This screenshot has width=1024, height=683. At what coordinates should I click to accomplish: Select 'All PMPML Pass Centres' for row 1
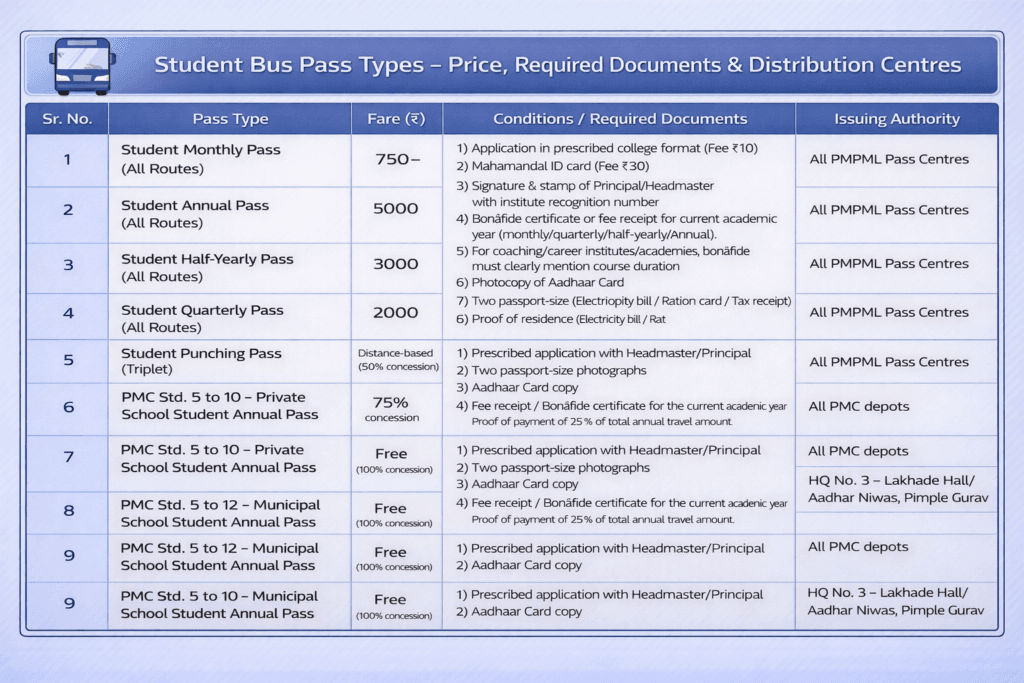click(x=896, y=158)
